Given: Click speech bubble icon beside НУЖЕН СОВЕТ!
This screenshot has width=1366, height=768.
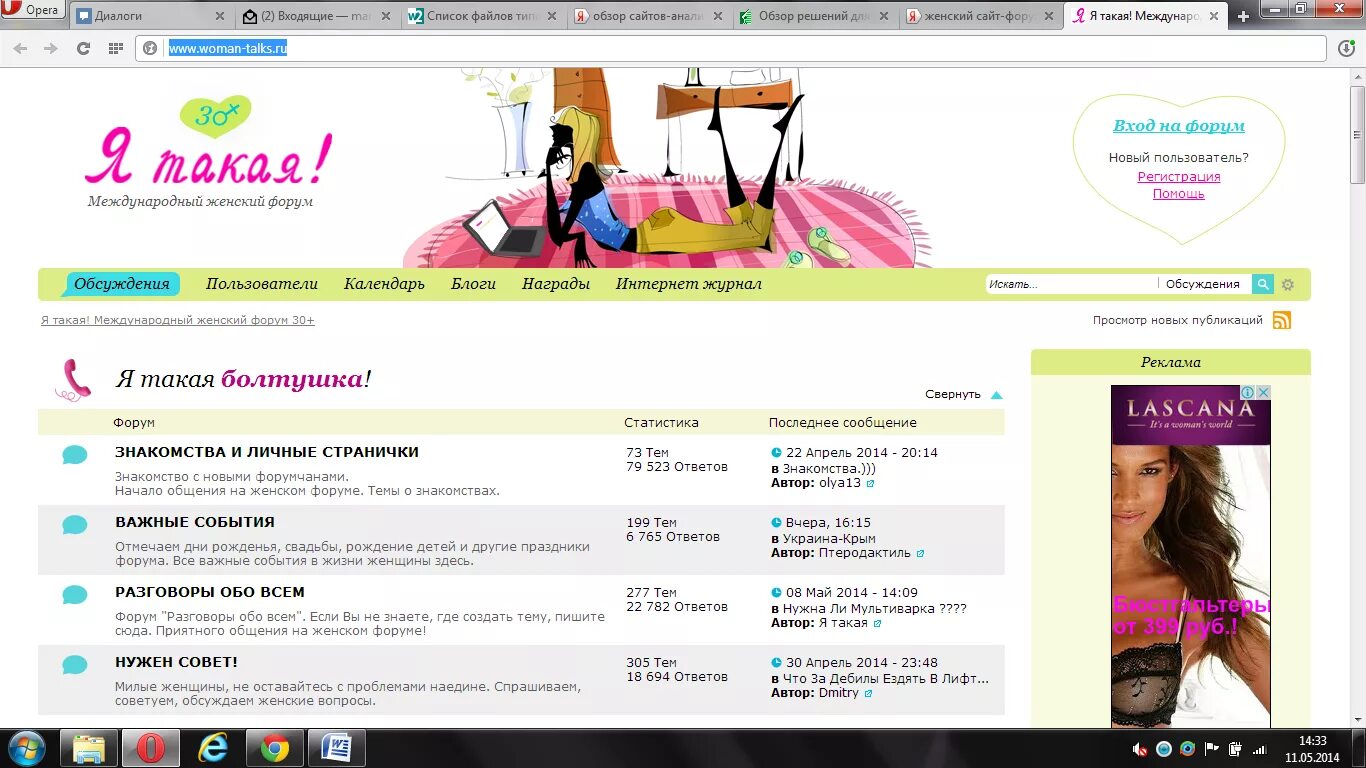Looking at the screenshot, I should click(x=75, y=665).
